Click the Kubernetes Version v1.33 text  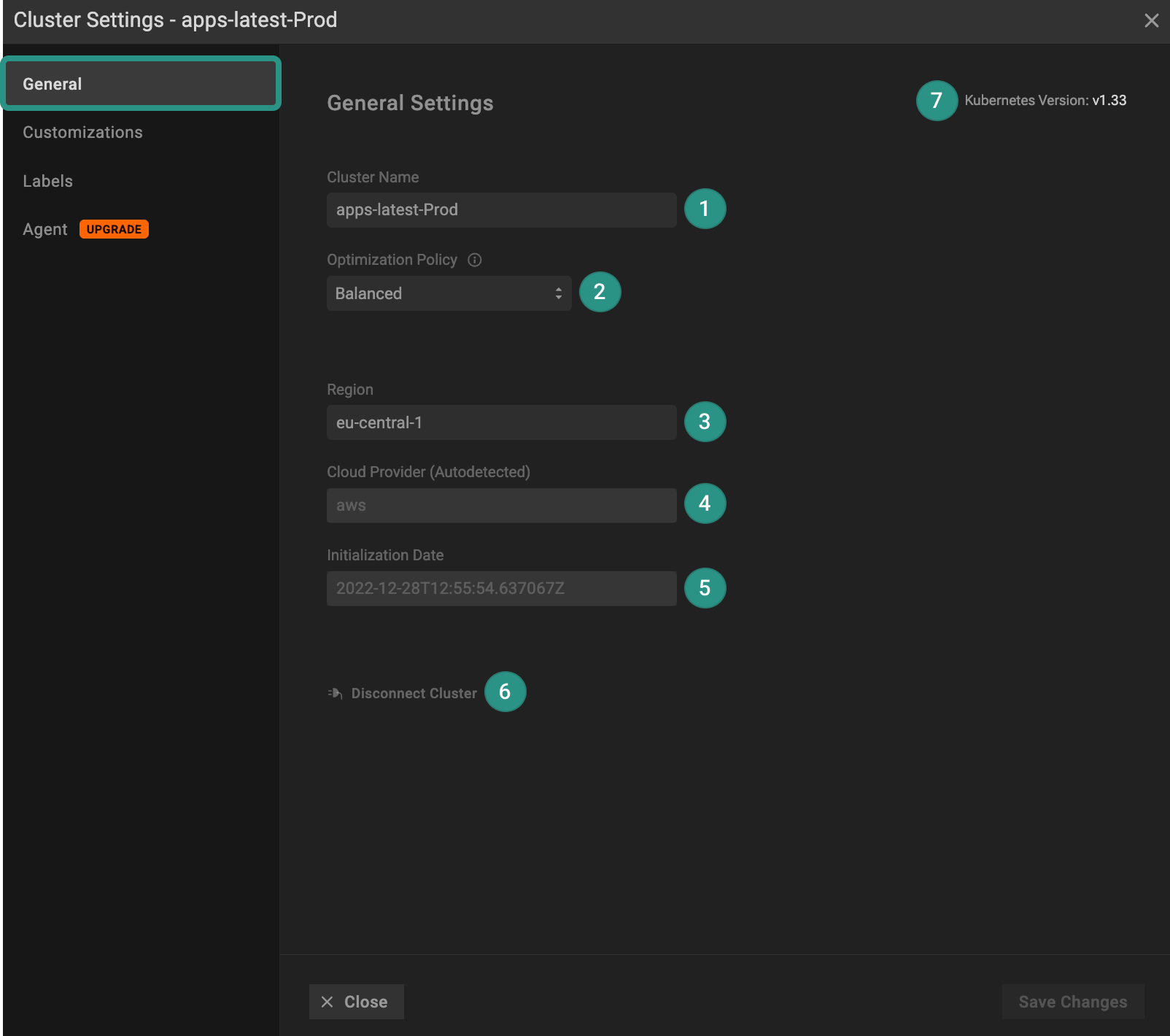(x=1045, y=101)
